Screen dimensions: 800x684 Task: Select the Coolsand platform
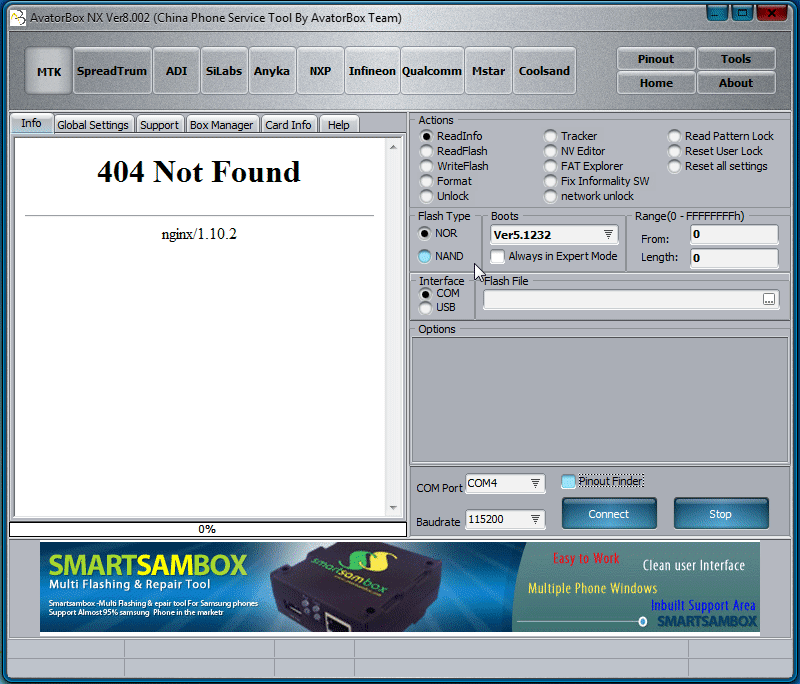point(544,71)
